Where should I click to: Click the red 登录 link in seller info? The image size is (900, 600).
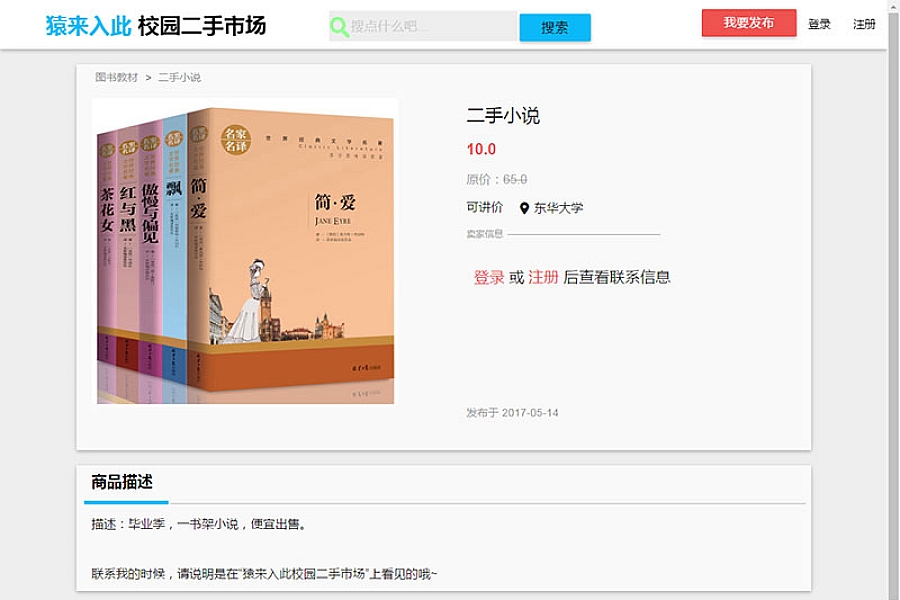pyautogui.click(x=488, y=277)
